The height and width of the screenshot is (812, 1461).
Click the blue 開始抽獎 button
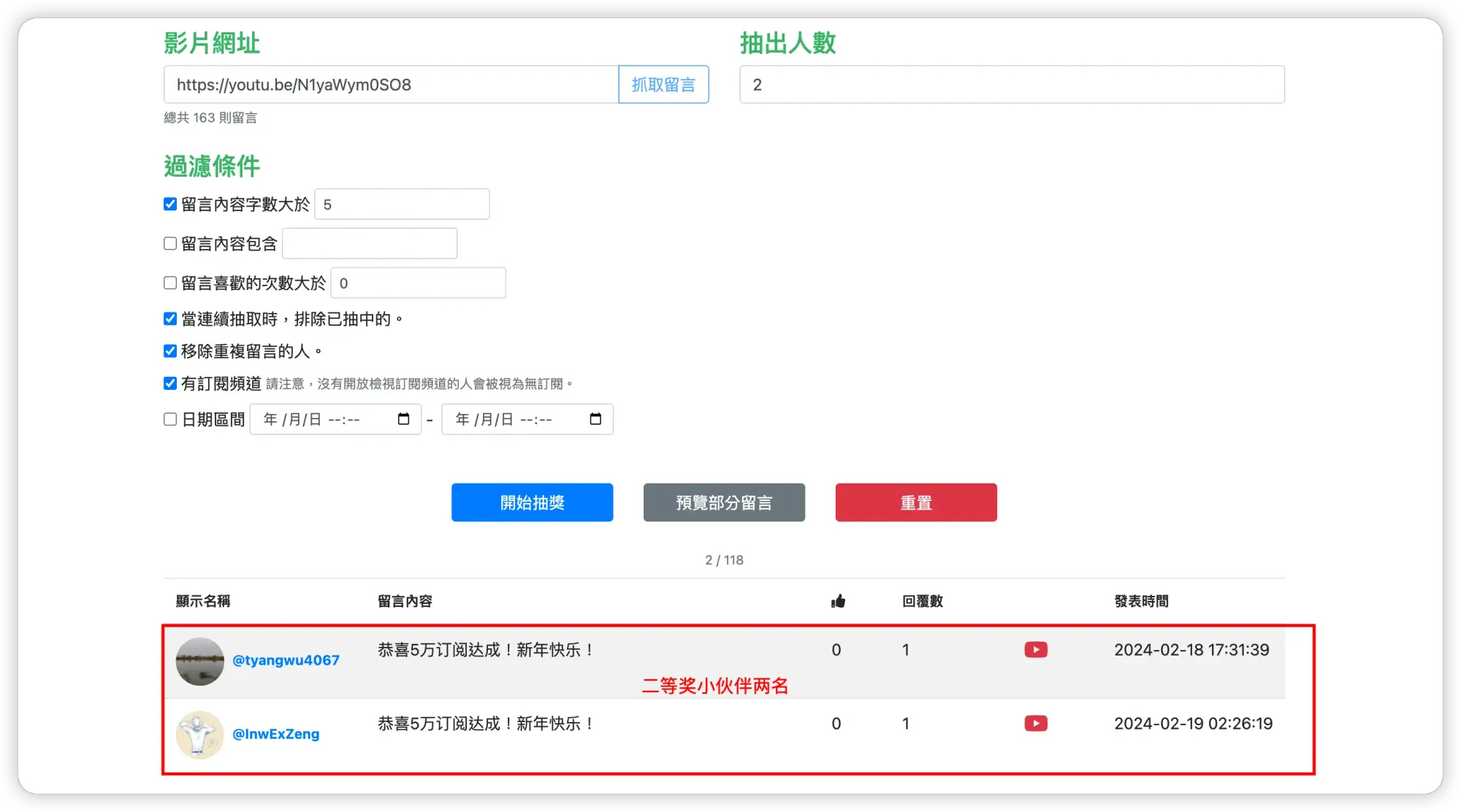(x=532, y=502)
